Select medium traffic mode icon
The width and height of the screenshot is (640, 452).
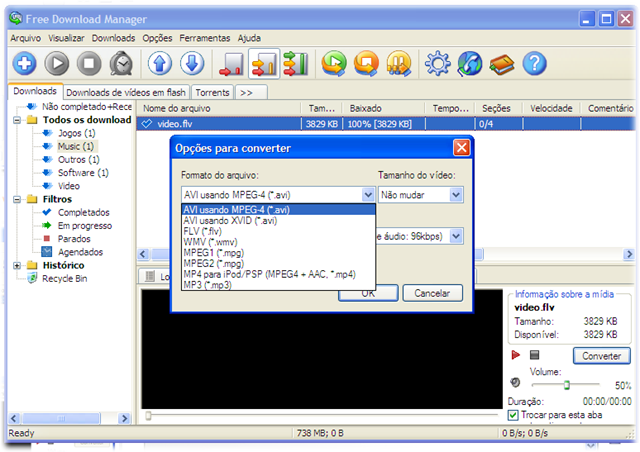264,64
